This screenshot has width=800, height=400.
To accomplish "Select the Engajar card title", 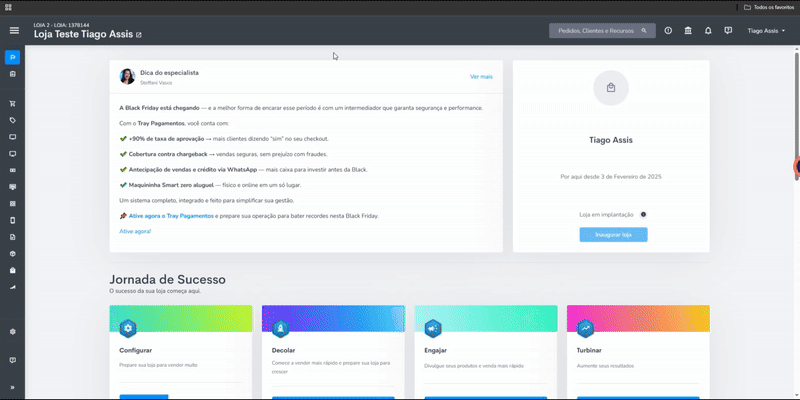I will click(x=436, y=351).
